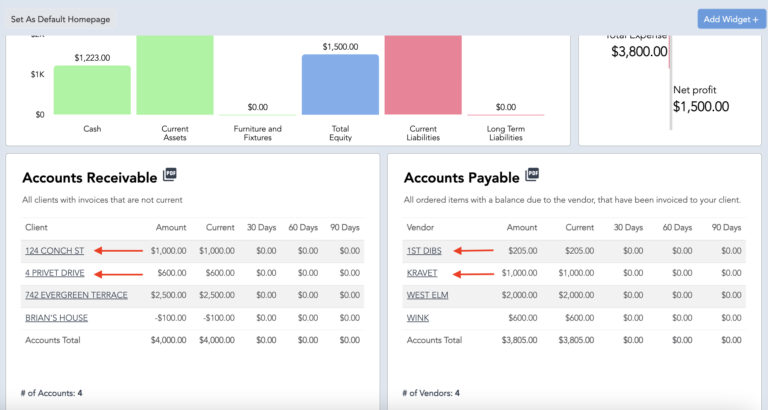Click the green Cash bar in chart
The width and height of the screenshot is (768, 410).
point(92,90)
